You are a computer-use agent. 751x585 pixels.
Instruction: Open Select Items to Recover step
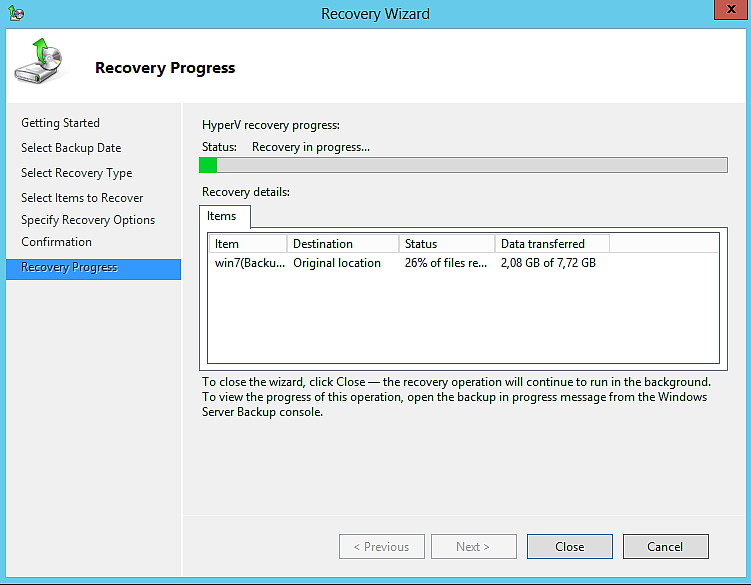click(x=82, y=198)
